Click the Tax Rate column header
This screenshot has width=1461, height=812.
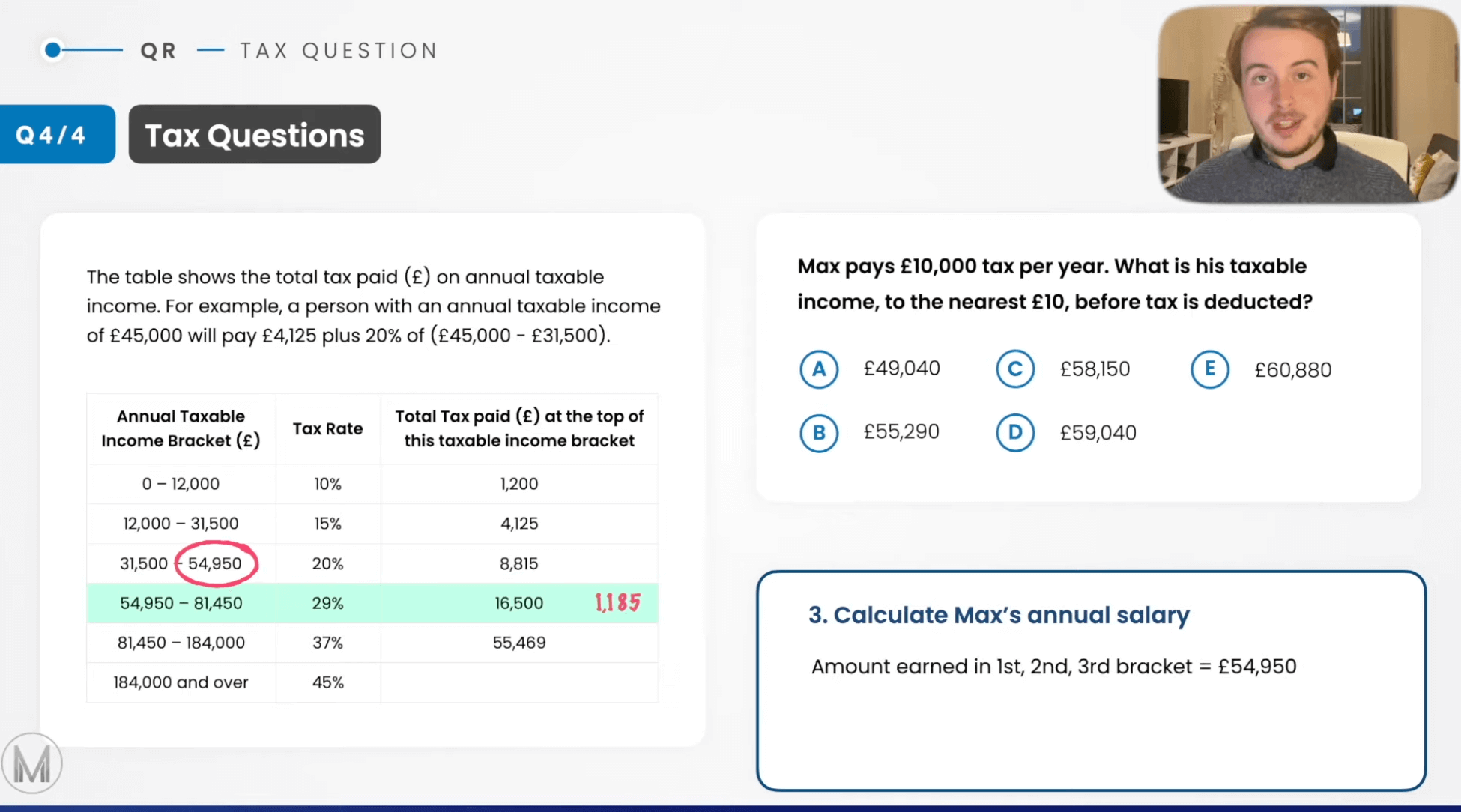coord(327,428)
